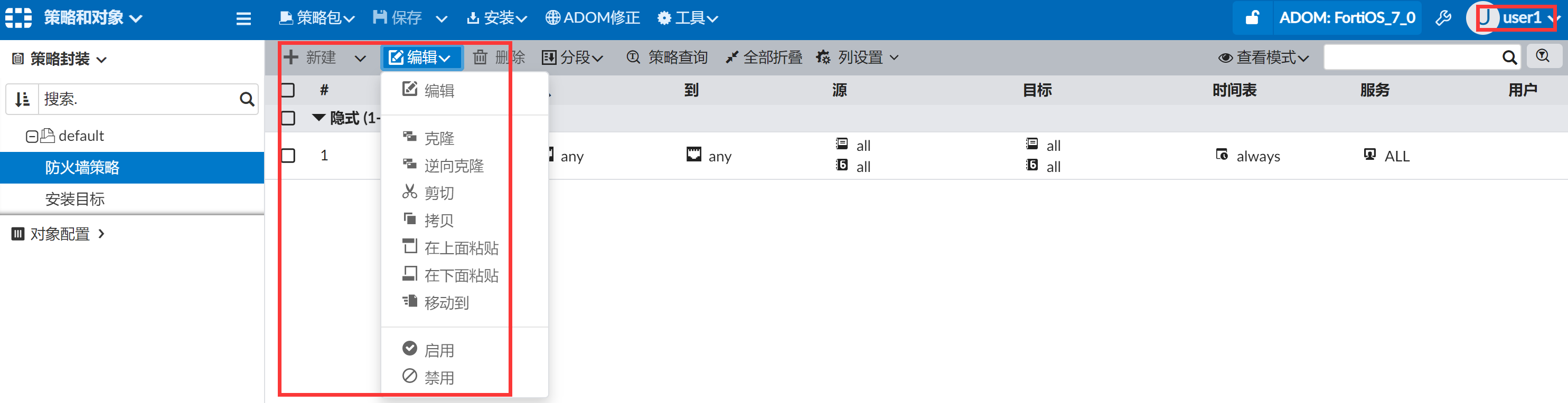This screenshot has width=1568, height=403.
Task: Check the box for policy row 1
Action: pos(288,156)
